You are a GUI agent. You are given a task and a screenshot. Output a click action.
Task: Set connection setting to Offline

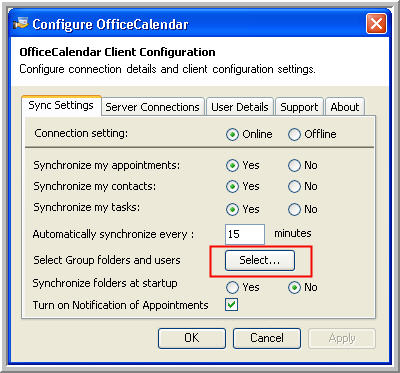(294, 135)
